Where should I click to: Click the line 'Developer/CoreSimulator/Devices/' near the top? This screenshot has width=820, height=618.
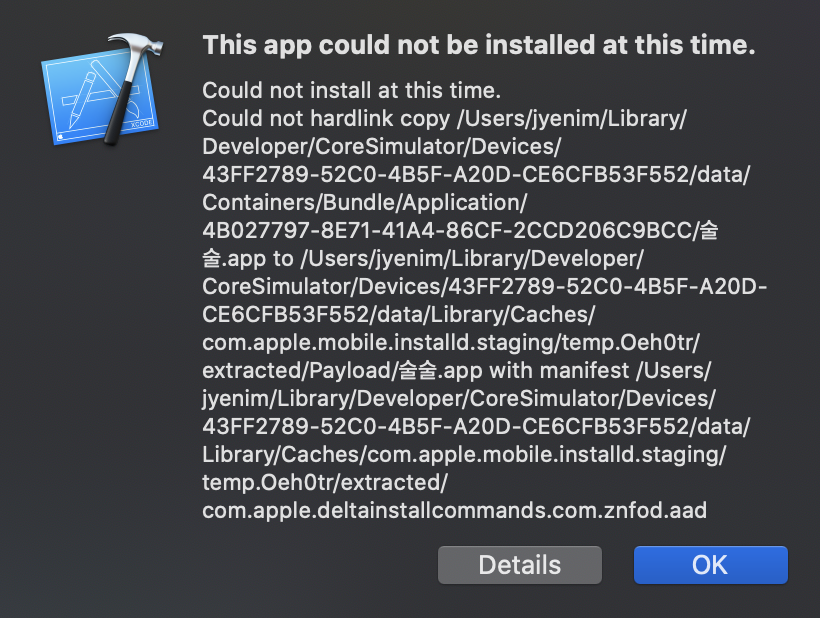(x=381, y=146)
